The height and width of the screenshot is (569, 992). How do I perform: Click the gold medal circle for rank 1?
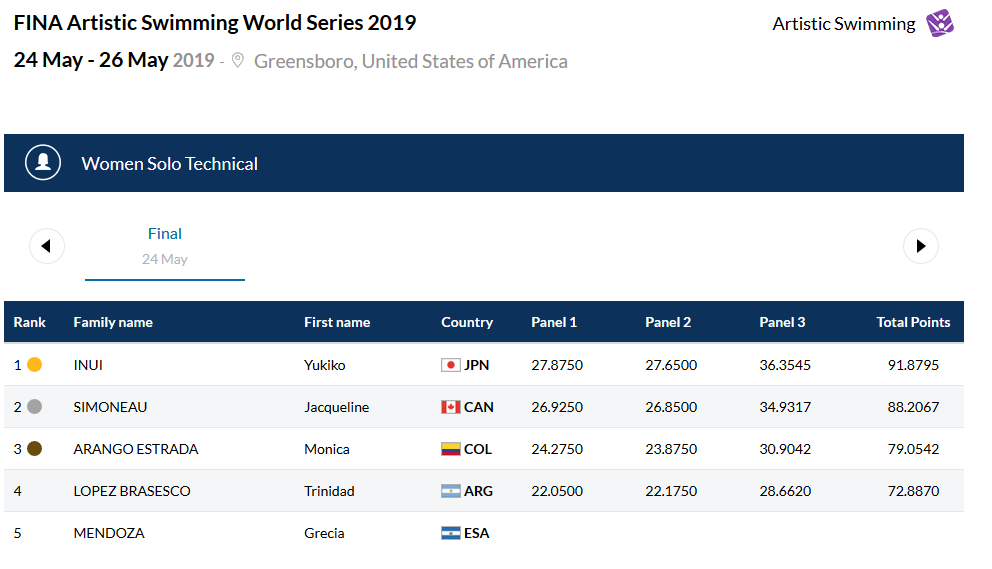click(x=34, y=365)
